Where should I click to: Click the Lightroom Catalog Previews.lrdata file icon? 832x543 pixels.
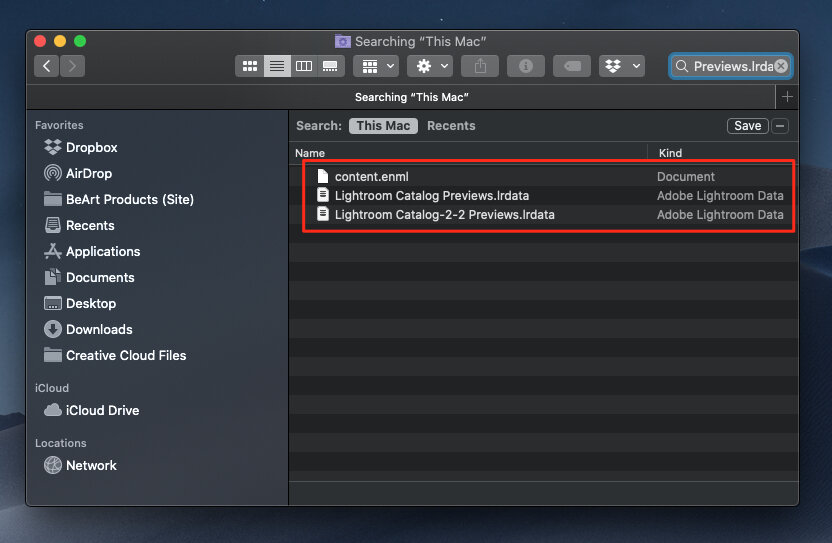coord(323,195)
